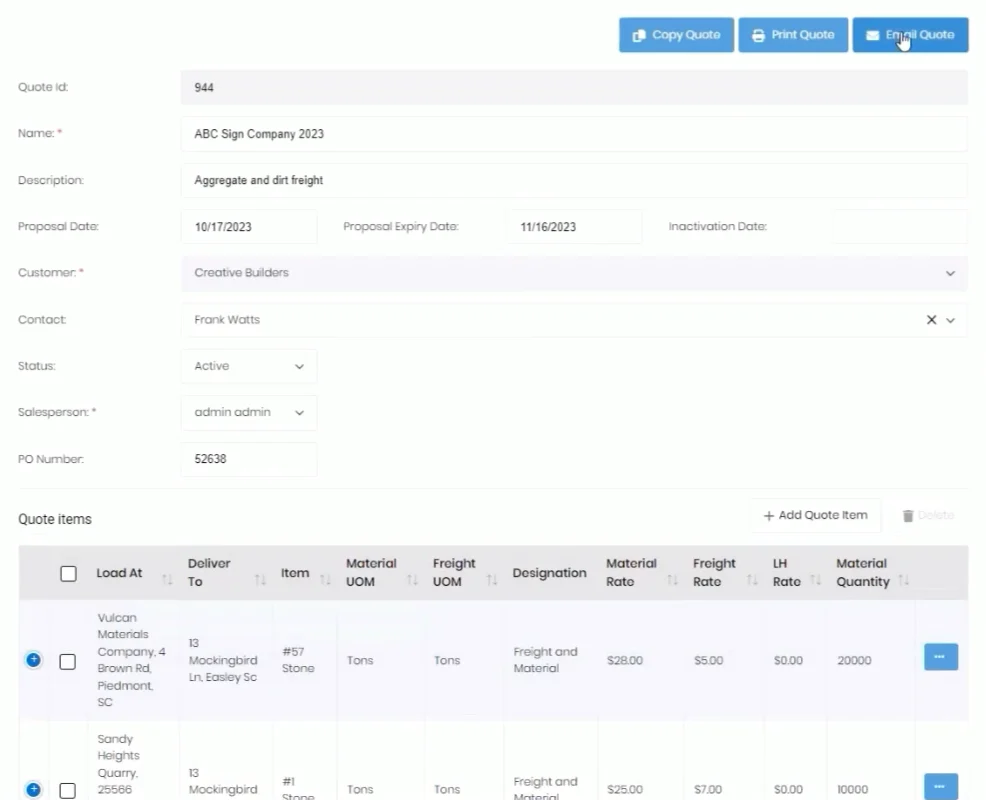This screenshot has width=986, height=800.
Task: Sort by Freight Rate column arrows
Action: click(752, 581)
